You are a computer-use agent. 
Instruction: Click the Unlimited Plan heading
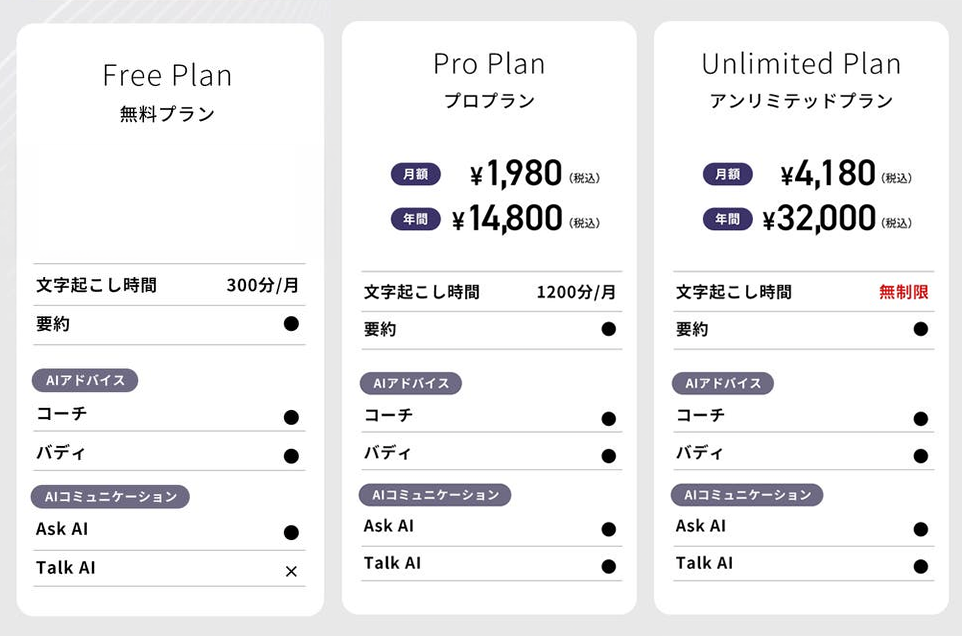tap(801, 64)
